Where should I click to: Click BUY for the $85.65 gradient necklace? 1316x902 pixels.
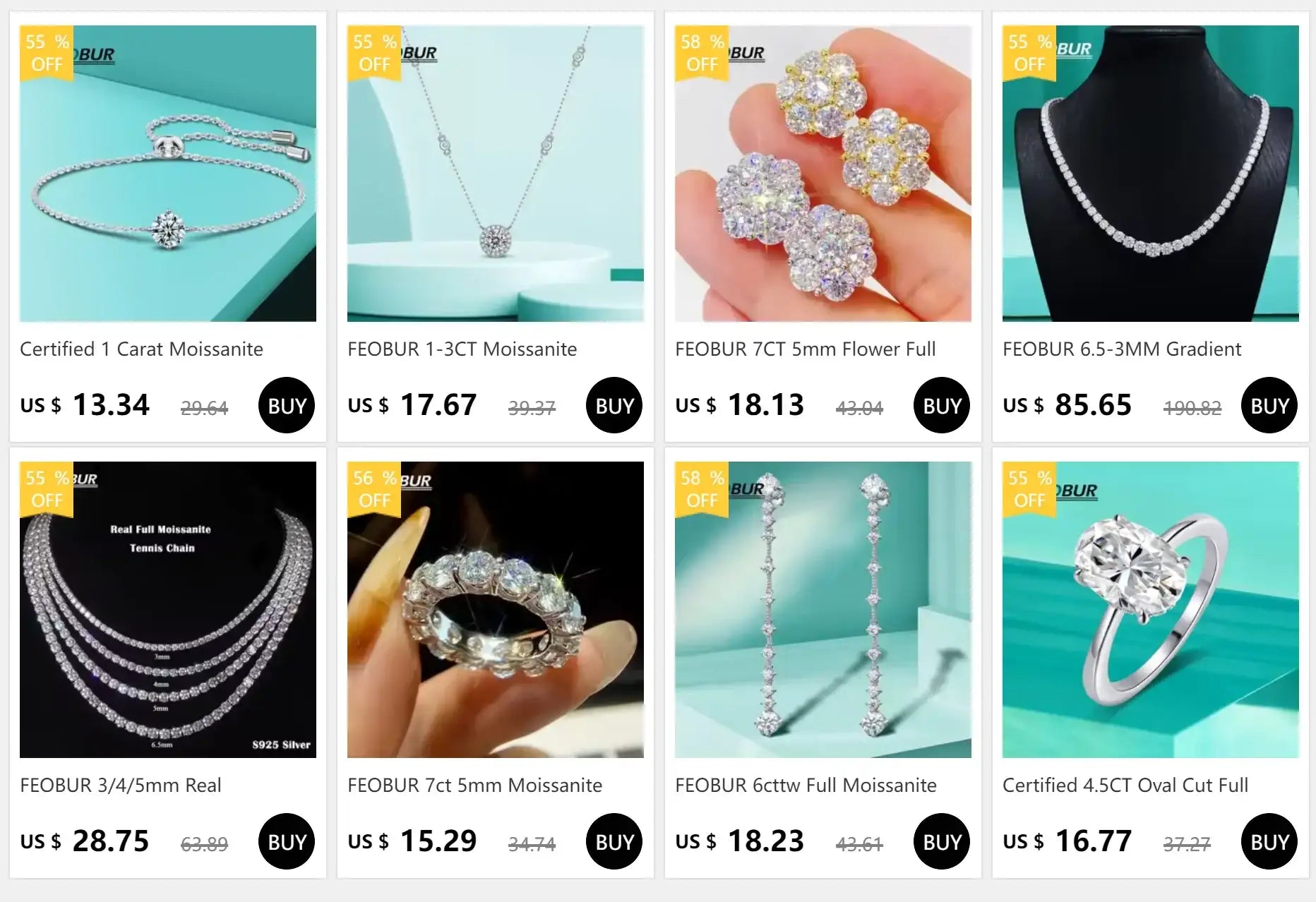coord(1269,405)
